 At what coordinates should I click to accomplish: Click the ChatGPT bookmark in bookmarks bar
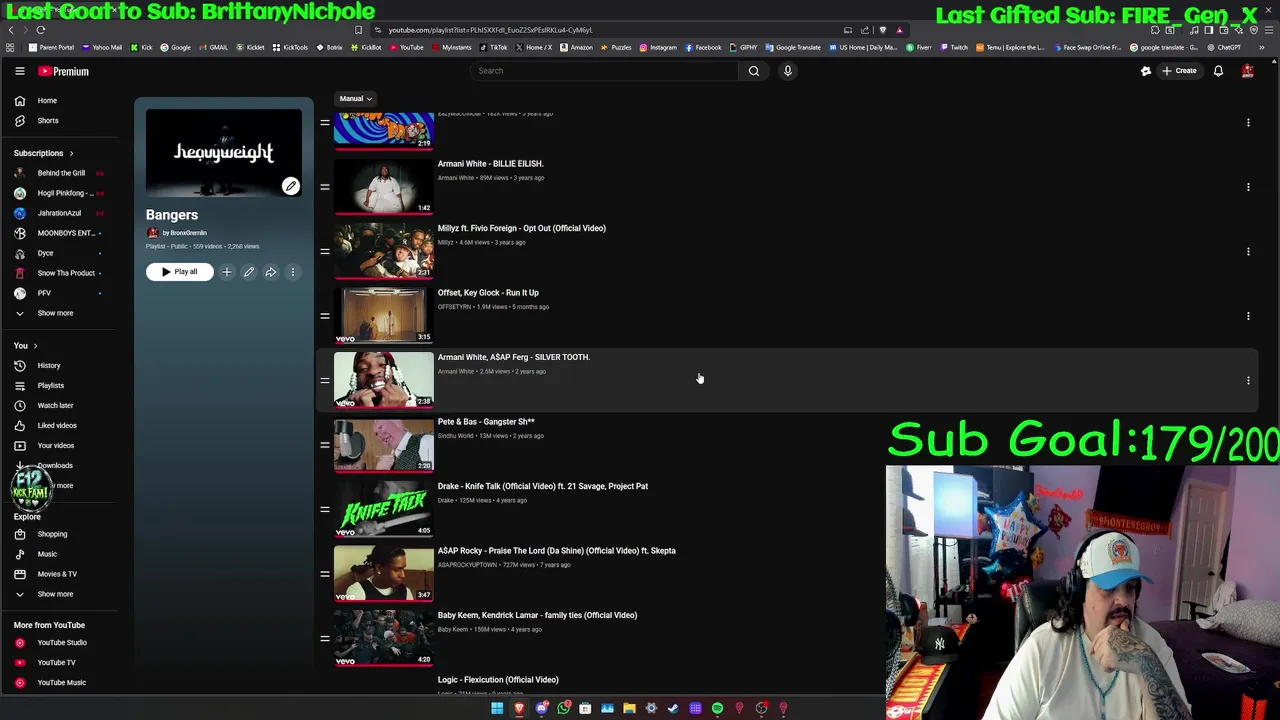coord(1224,47)
